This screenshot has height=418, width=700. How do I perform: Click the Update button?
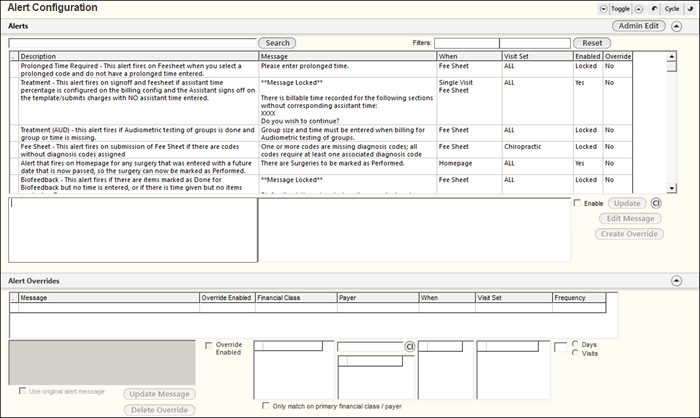[x=627, y=203]
